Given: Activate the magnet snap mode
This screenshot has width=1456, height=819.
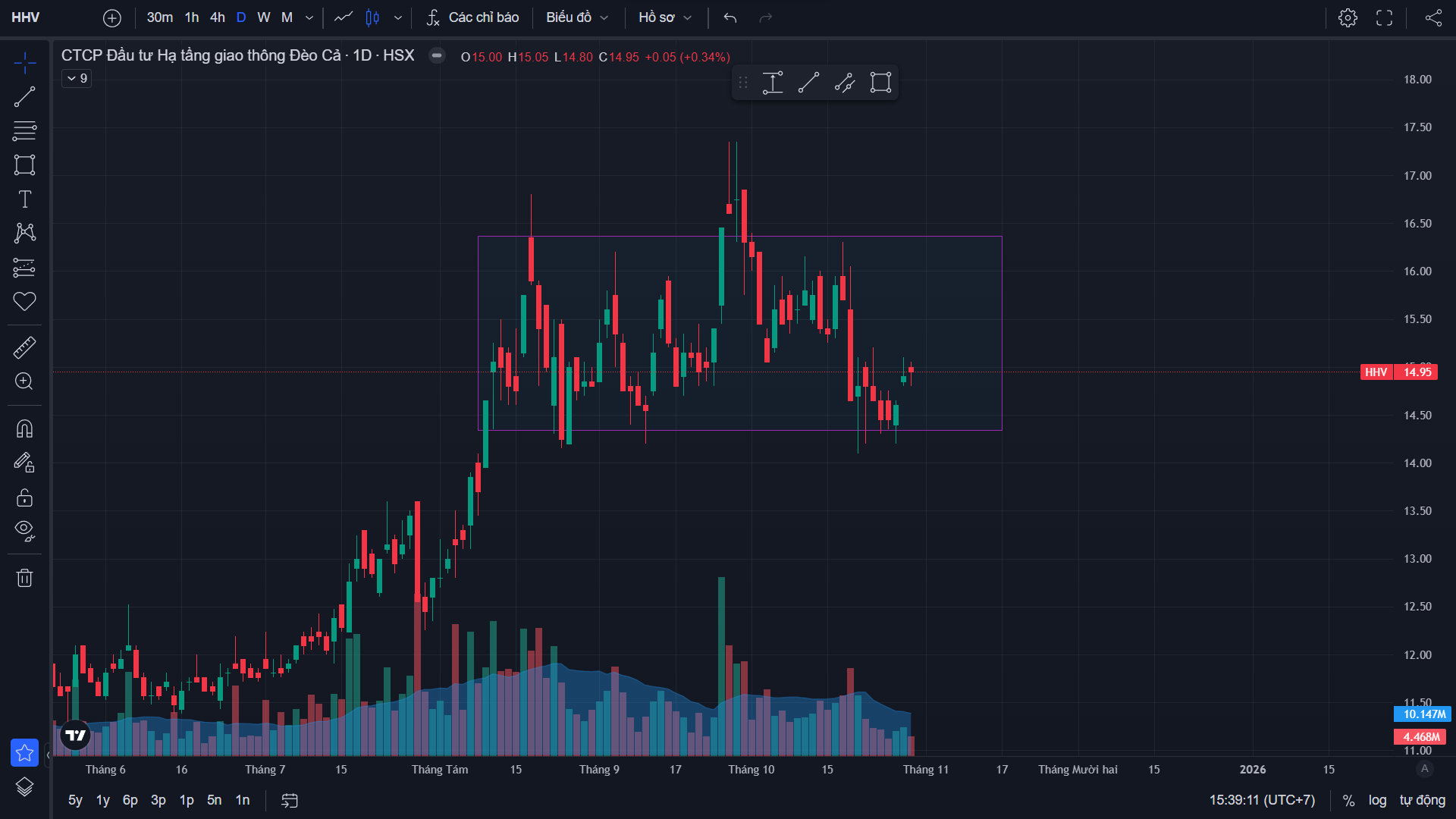Looking at the screenshot, I should (x=24, y=429).
